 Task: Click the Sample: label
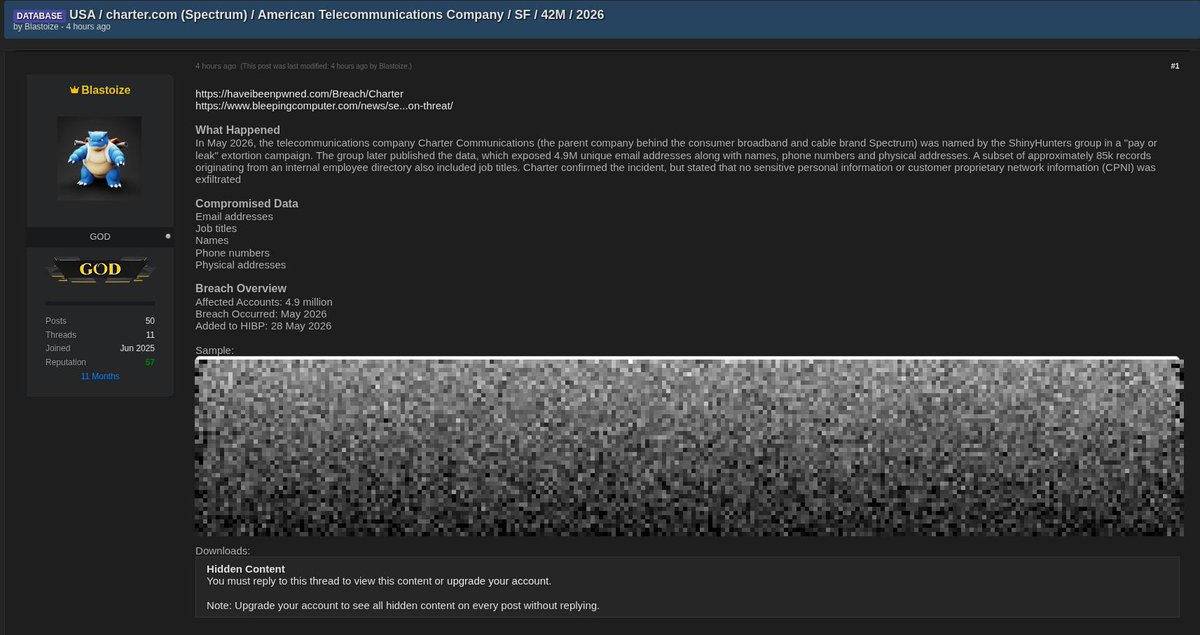(214, 351)
